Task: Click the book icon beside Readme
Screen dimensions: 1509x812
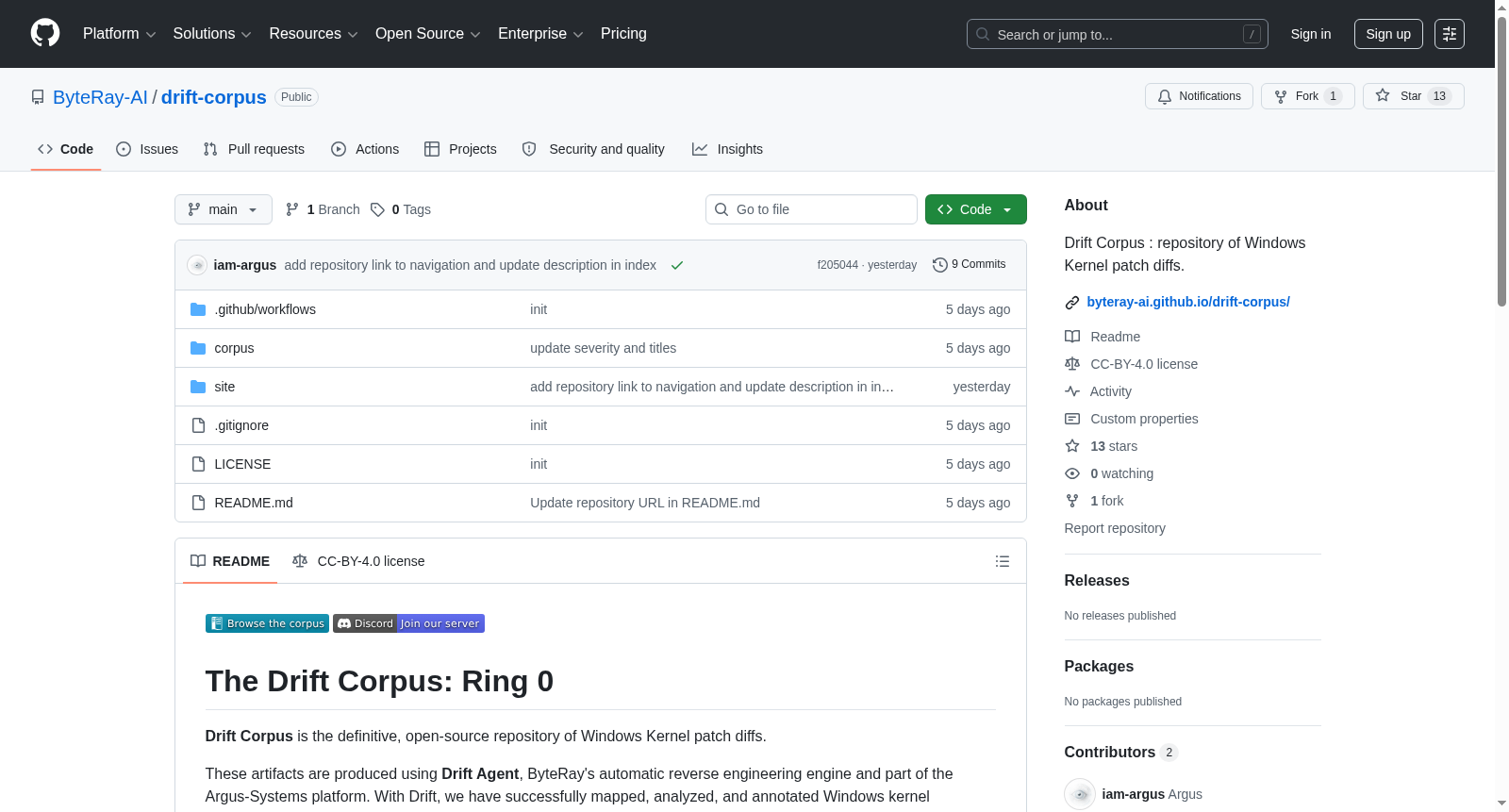Action: pos(1072,337)
